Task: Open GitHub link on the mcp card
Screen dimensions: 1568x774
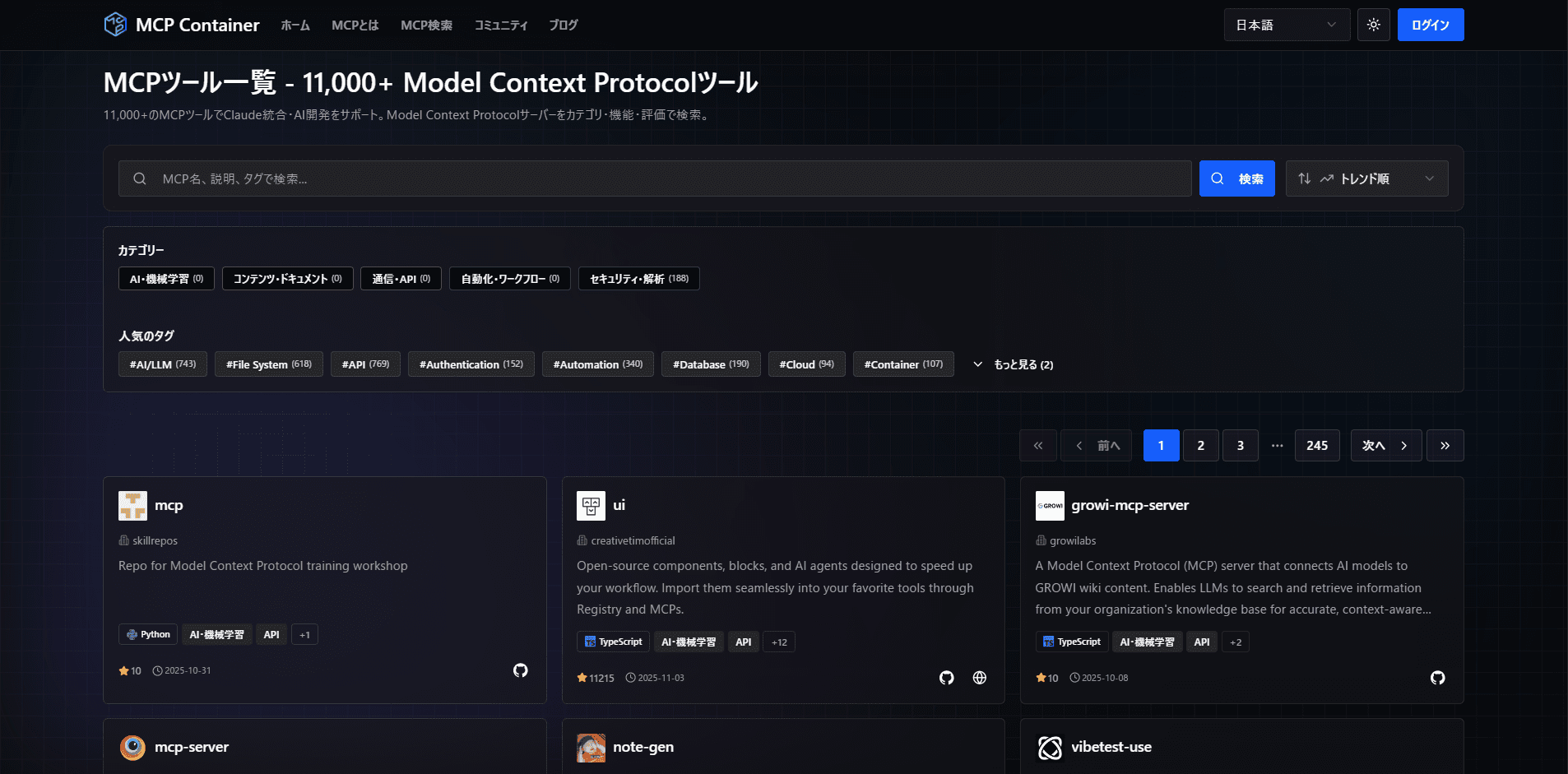Action: point(520,670)
